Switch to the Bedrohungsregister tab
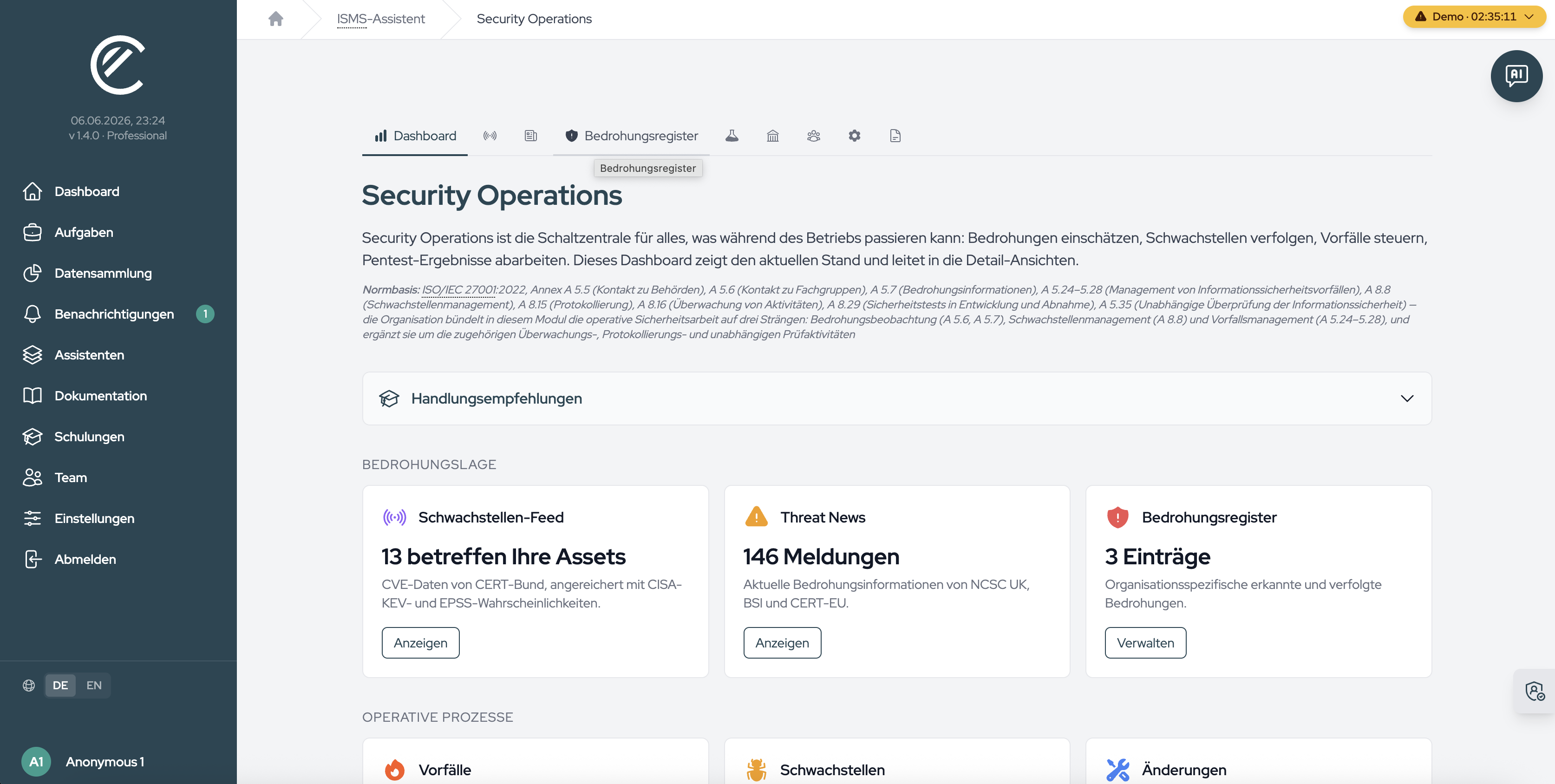The image size is (1555, 784). (631, 136)
